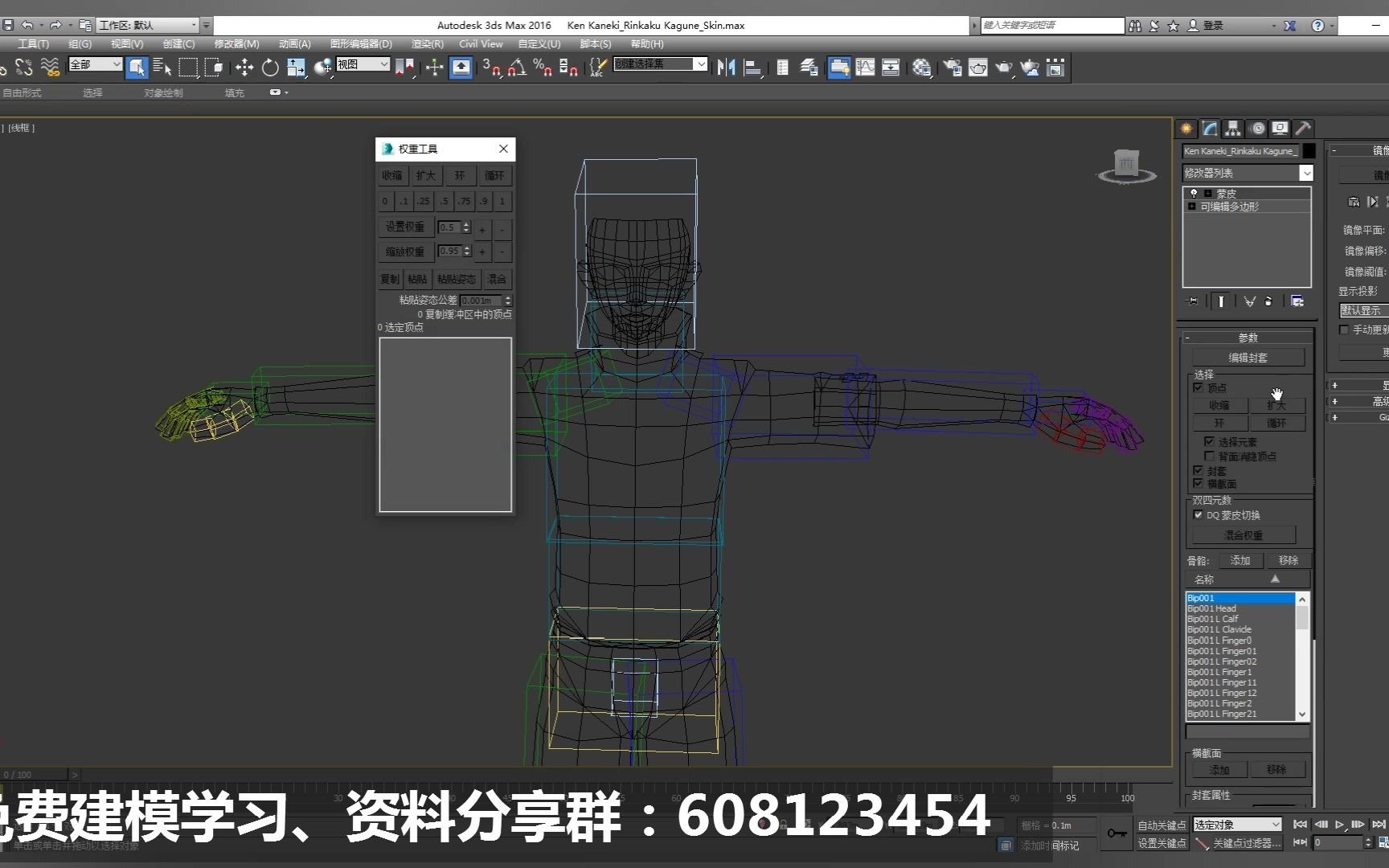Uncheck the 顶点 checkbox in the Skin panel

pos(1199,387)
